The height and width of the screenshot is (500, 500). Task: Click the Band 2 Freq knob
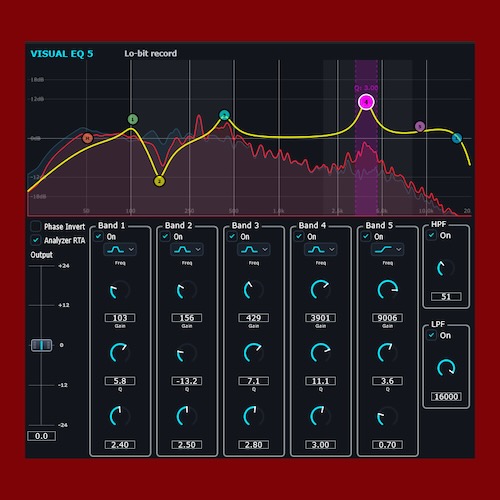[187, 290]
